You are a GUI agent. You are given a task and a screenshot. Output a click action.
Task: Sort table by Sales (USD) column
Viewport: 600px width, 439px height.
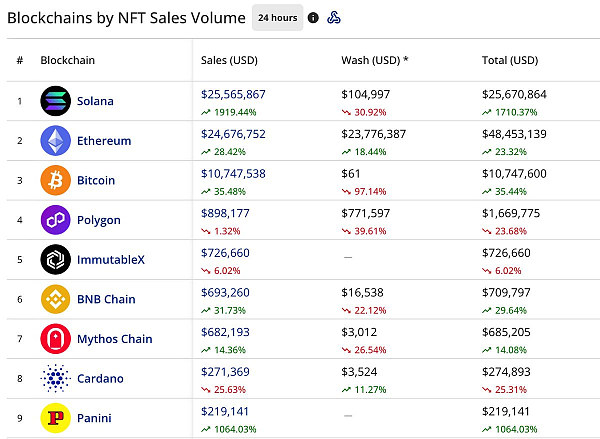228,60
